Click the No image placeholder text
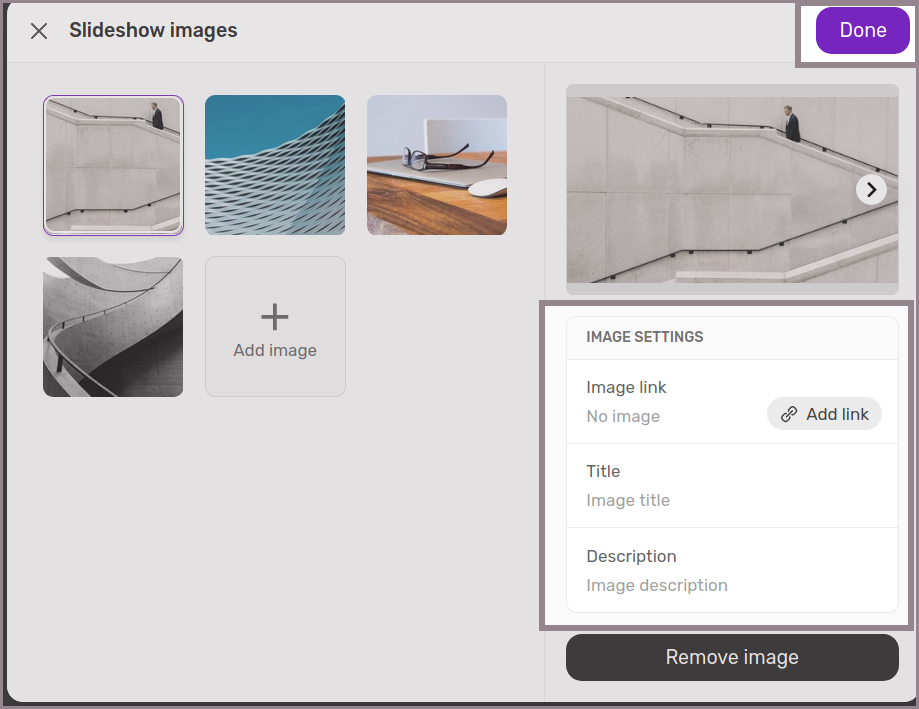Viewport: 919px width, 709px height. (623, 416)
